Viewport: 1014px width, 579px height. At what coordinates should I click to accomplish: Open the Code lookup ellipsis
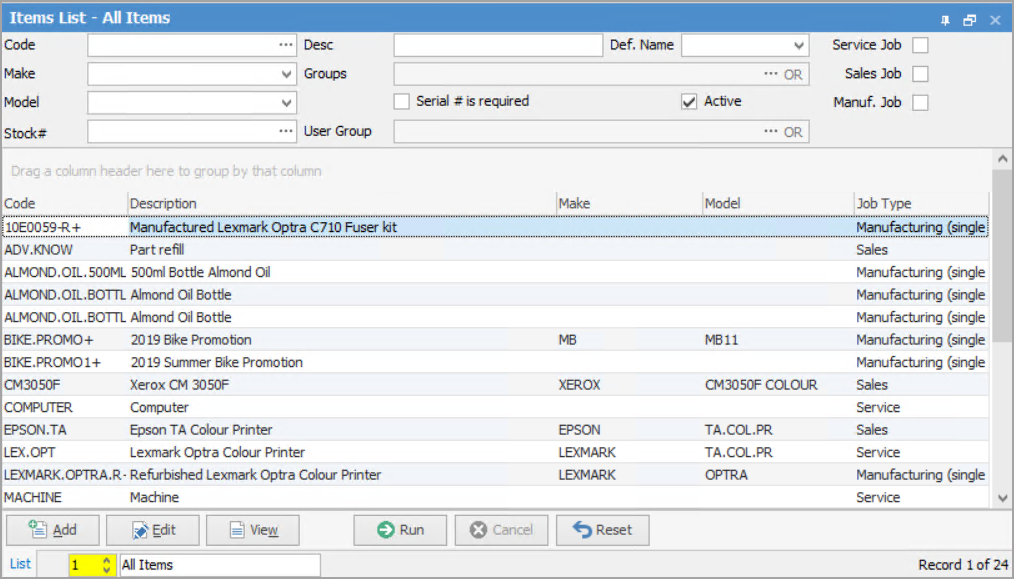286,45
